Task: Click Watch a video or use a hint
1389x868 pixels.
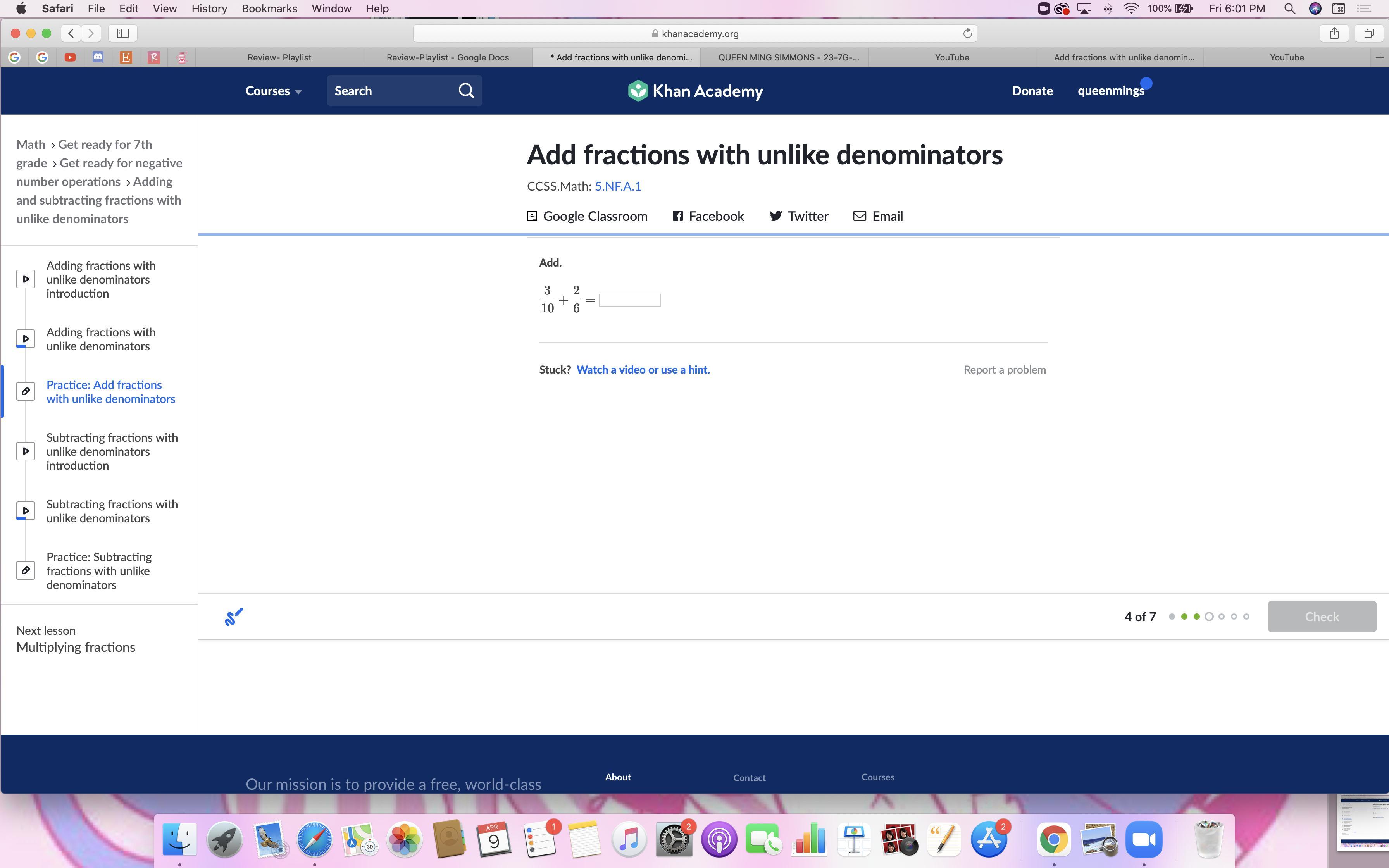Action: 643,370
